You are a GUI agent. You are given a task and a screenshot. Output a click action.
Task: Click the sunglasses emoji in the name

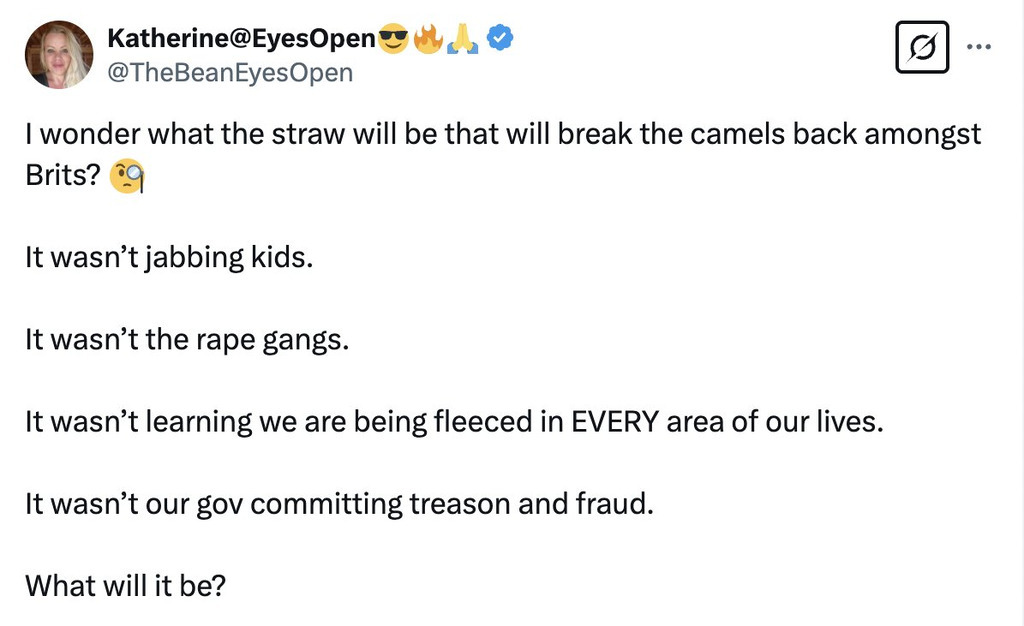pos(394,39)
